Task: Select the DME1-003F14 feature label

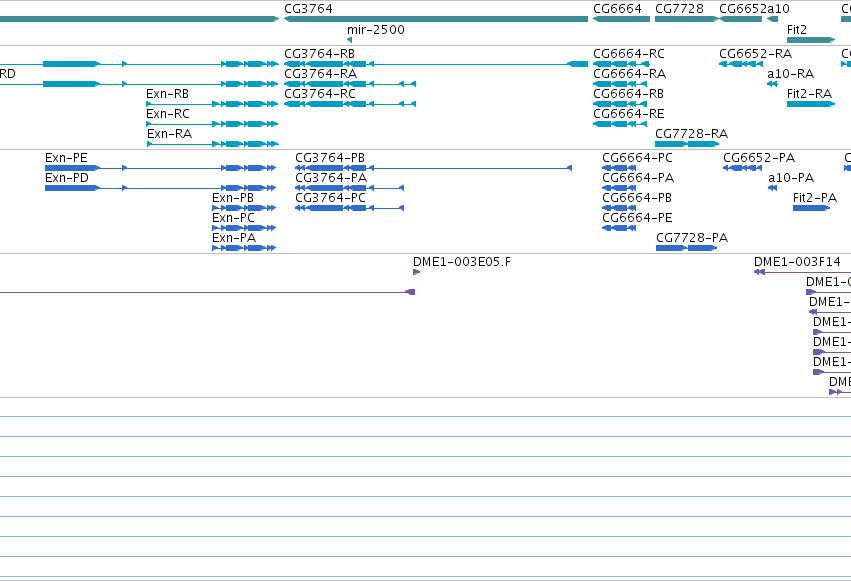Action: click(x=797, y=262)
